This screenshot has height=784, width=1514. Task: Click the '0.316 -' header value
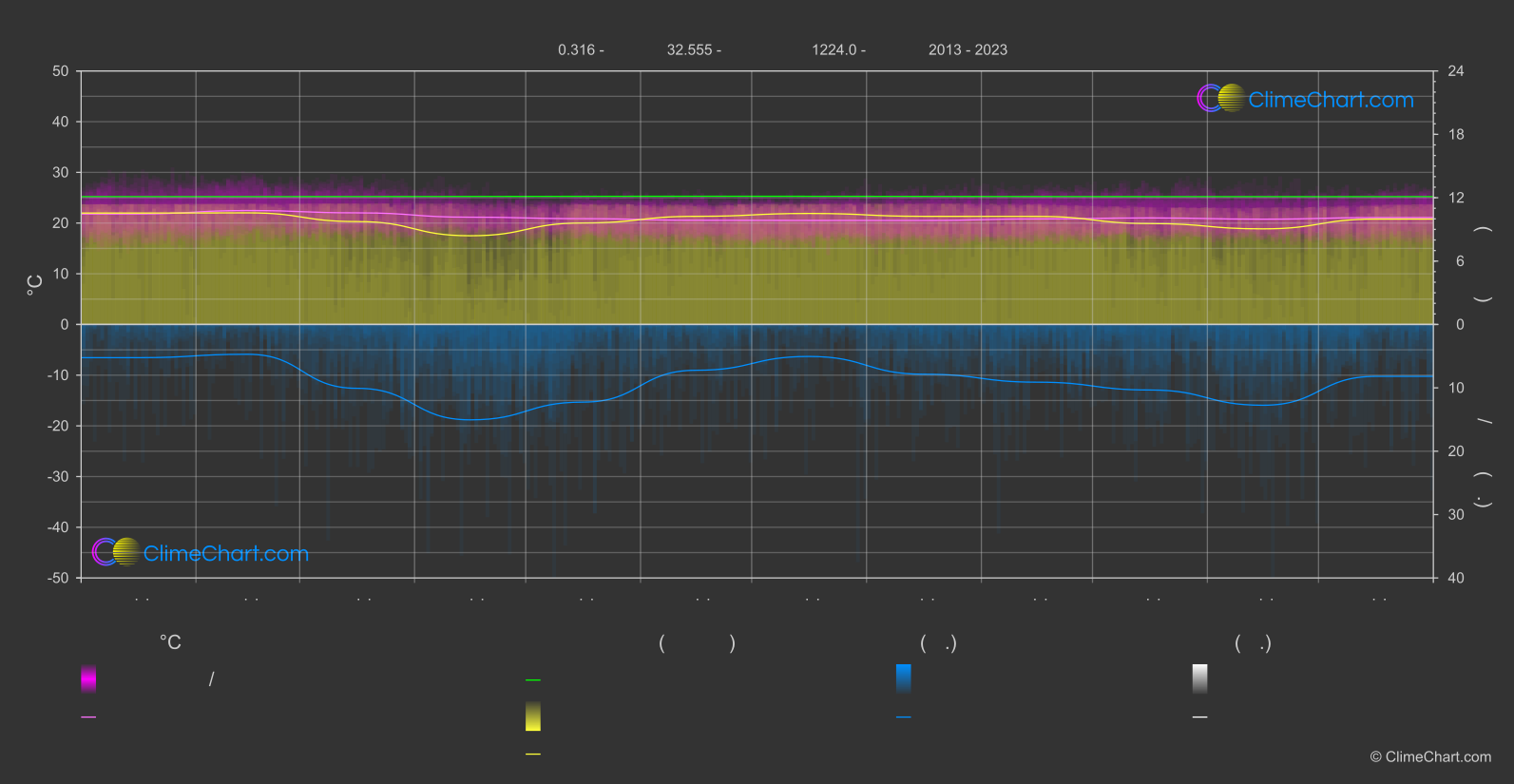coord(581,49)
